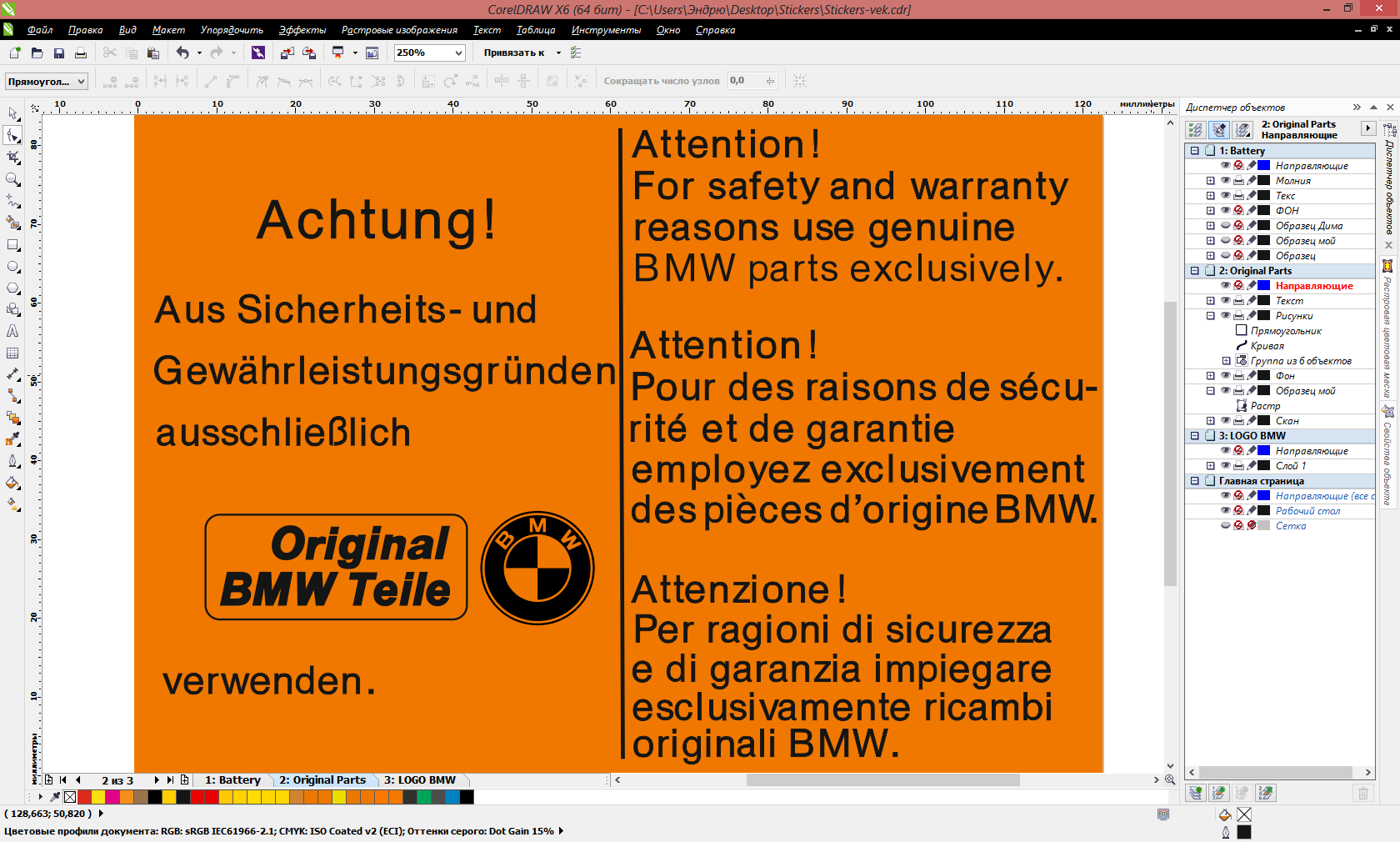Viewport: 1400px width, 842px height.
Task: Click the Undo arrow icon
Action: click(x=182, y=53)
